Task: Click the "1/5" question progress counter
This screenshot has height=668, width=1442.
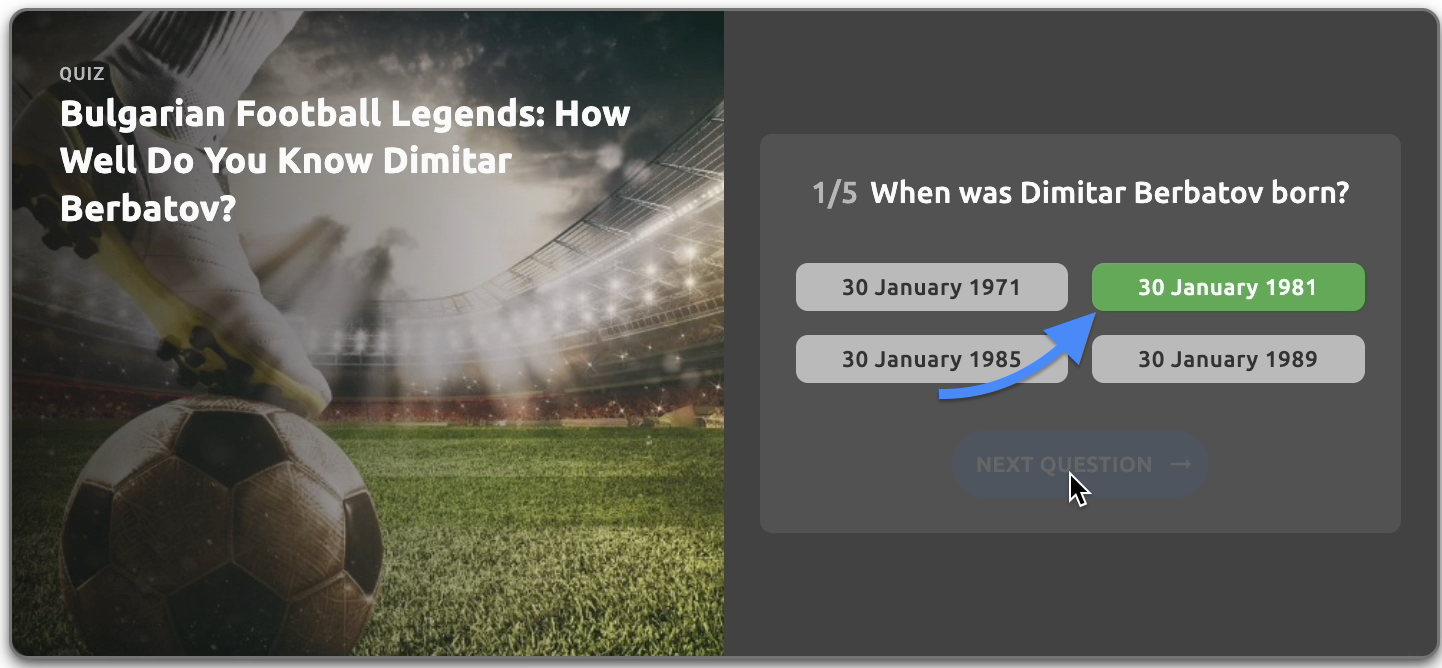Action: (834, 193)
